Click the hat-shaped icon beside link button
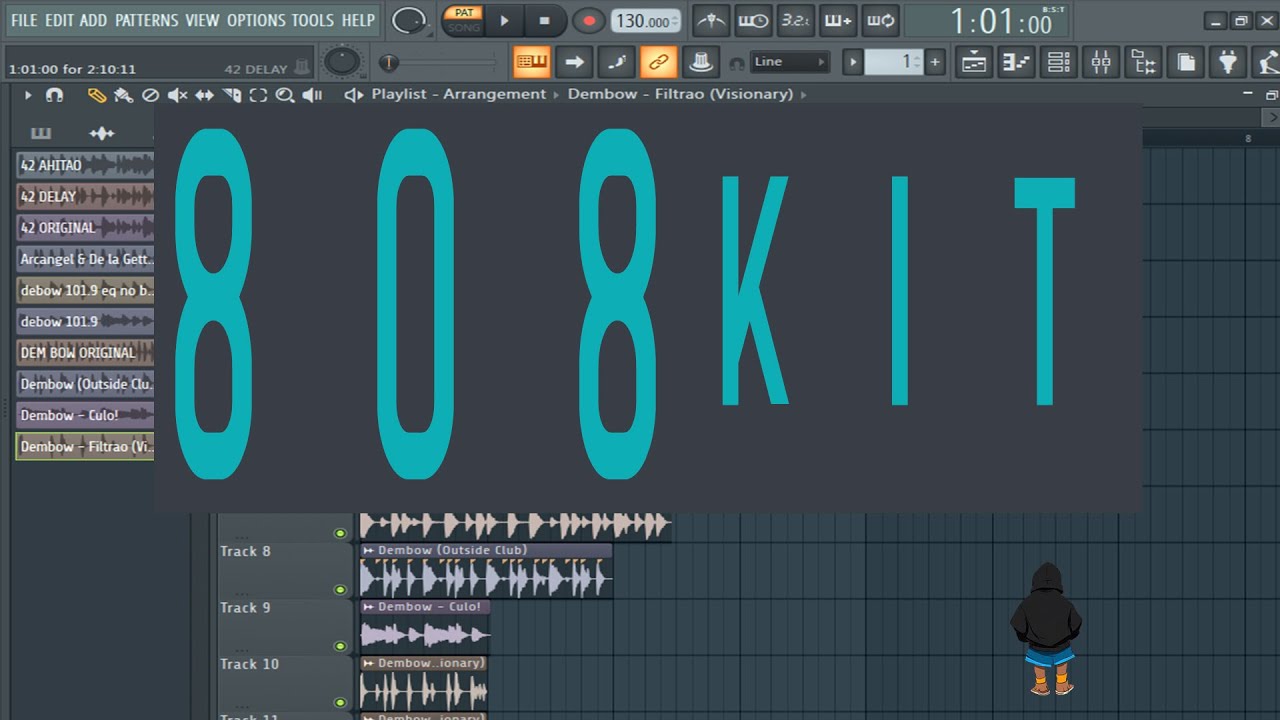 pyautogui.click(x=701, y=62)
